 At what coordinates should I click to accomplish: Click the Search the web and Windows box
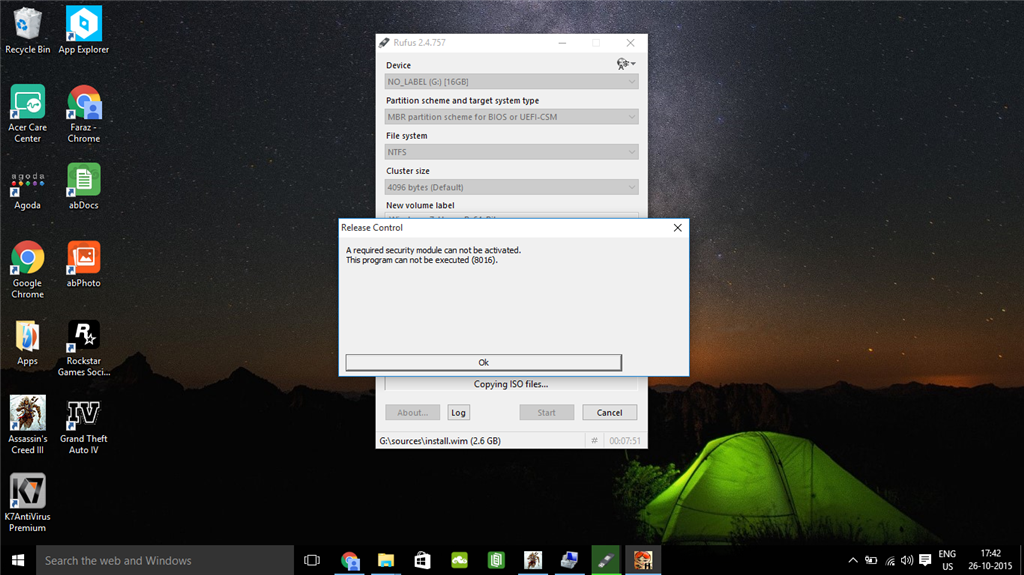click(165, 561)
